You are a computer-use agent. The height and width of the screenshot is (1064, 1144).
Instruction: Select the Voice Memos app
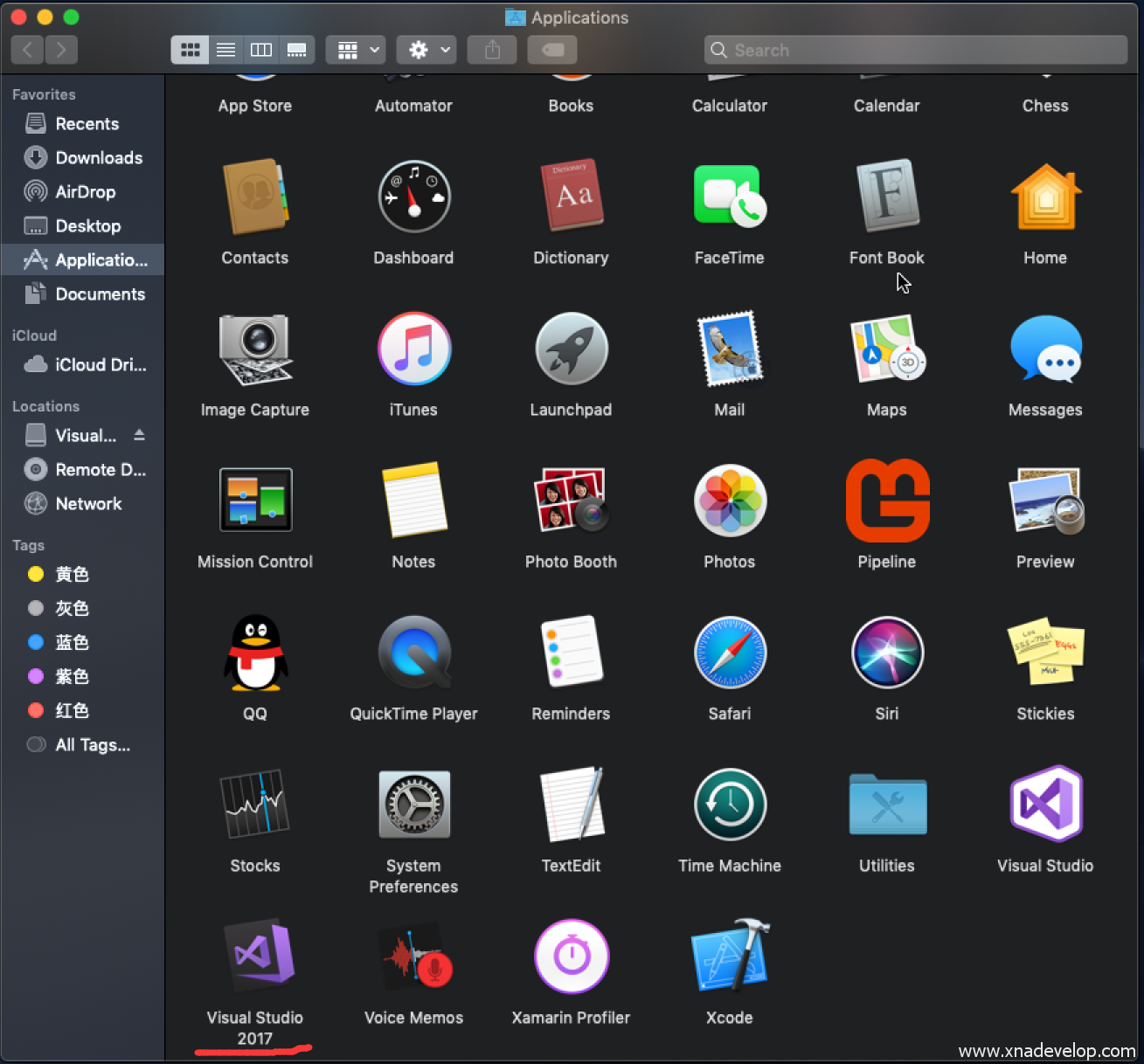click(413, 956)
